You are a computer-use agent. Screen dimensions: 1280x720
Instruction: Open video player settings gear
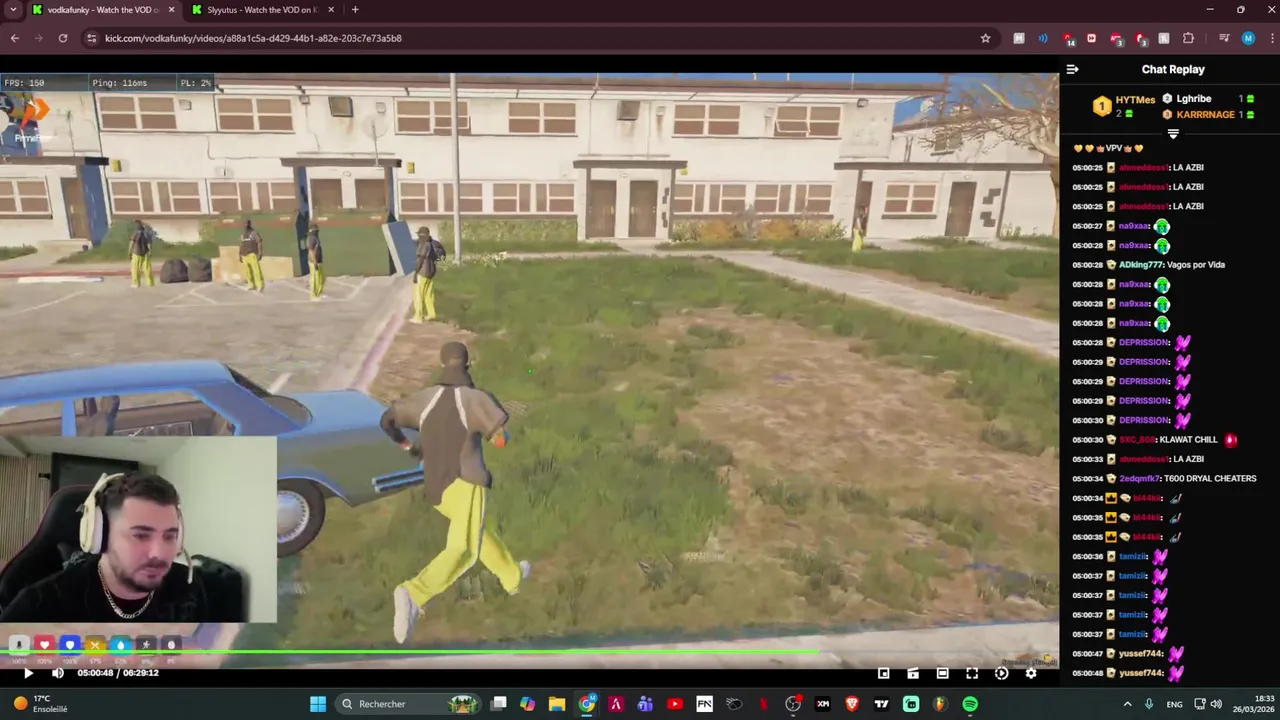[1031, 673]
